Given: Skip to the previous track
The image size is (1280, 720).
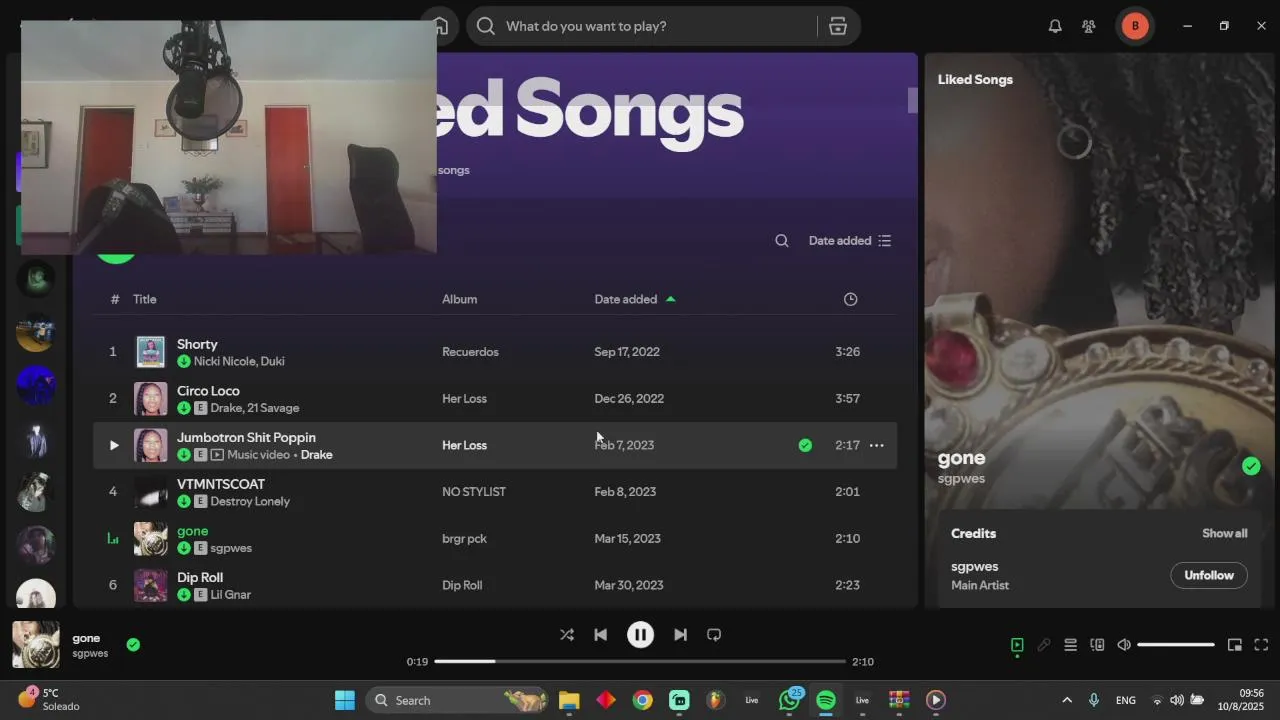Looking at the screenshot, I should pyautogui.click(x=600, y=635).
